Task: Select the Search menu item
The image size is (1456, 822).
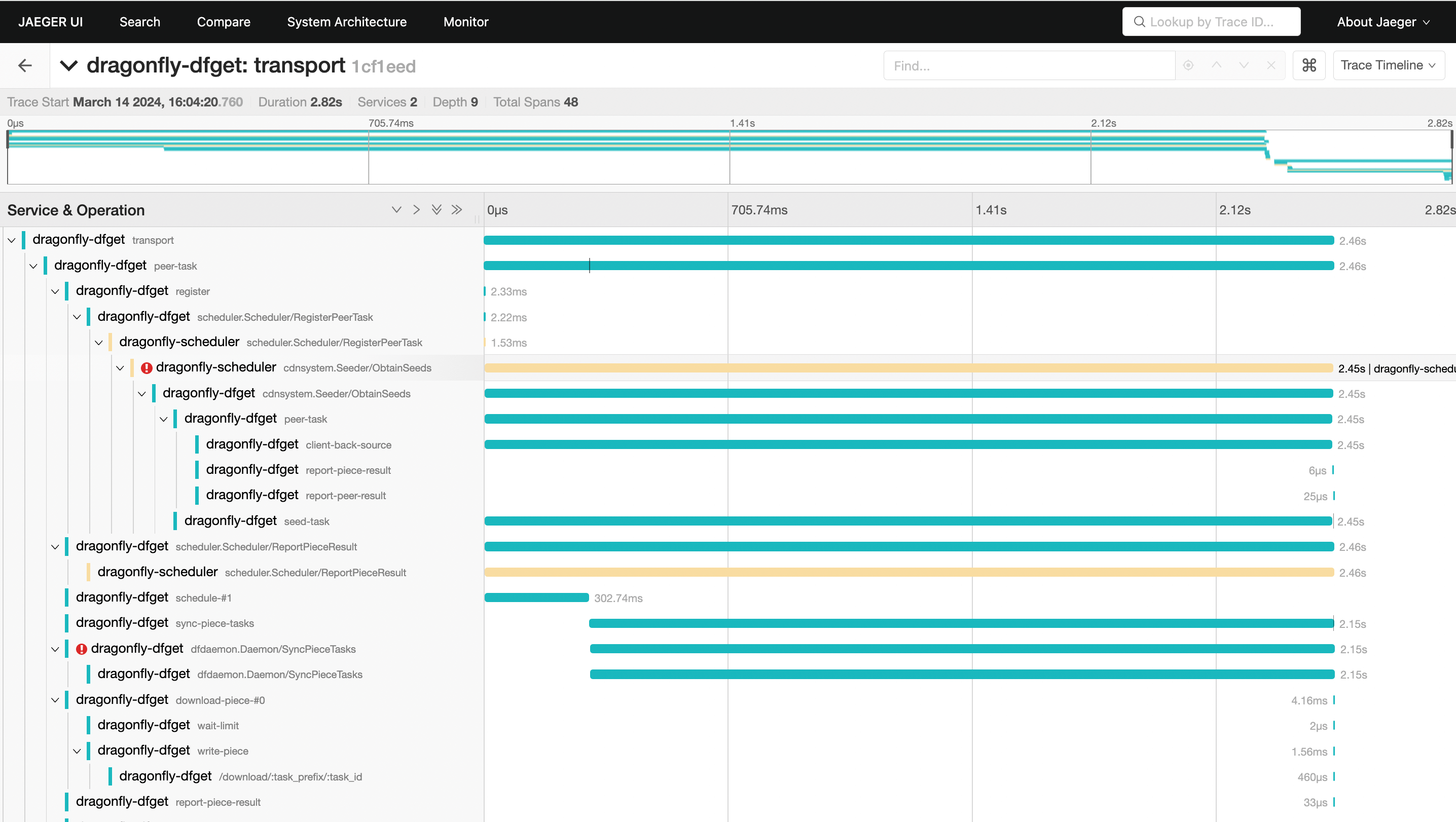Action: click(139, 21)
